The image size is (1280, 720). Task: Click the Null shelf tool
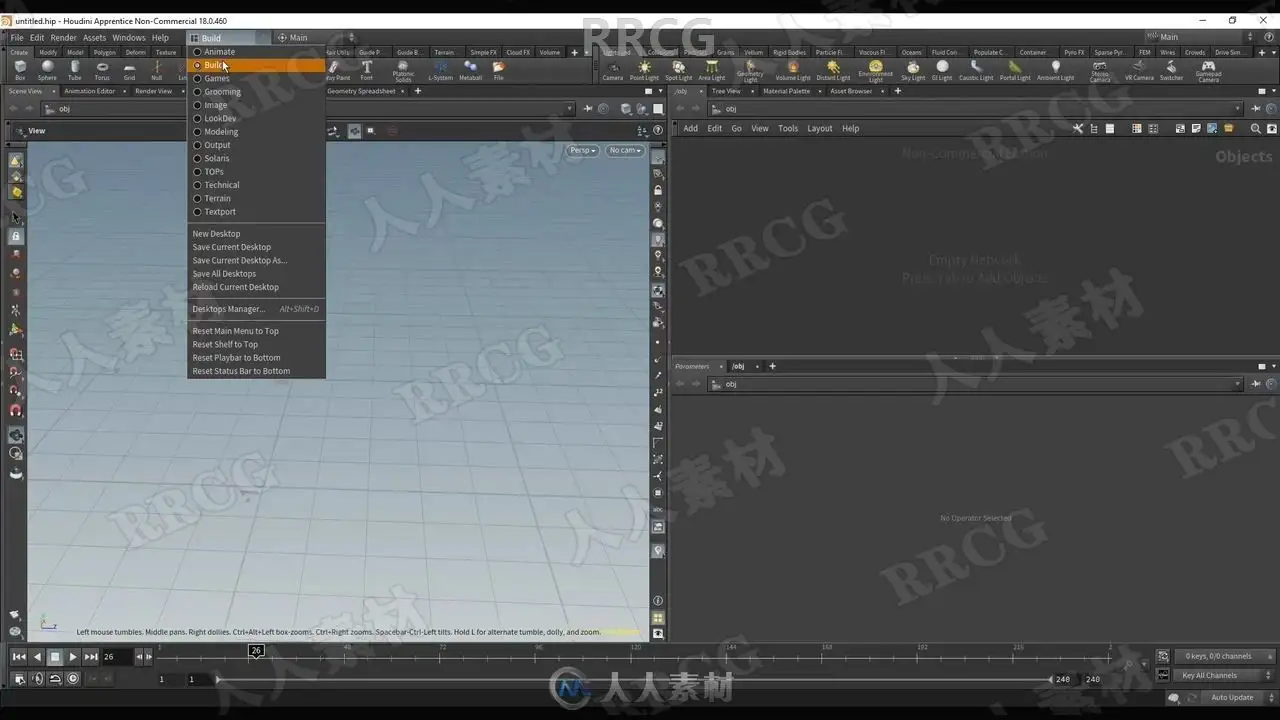click(x=157, y=70)
